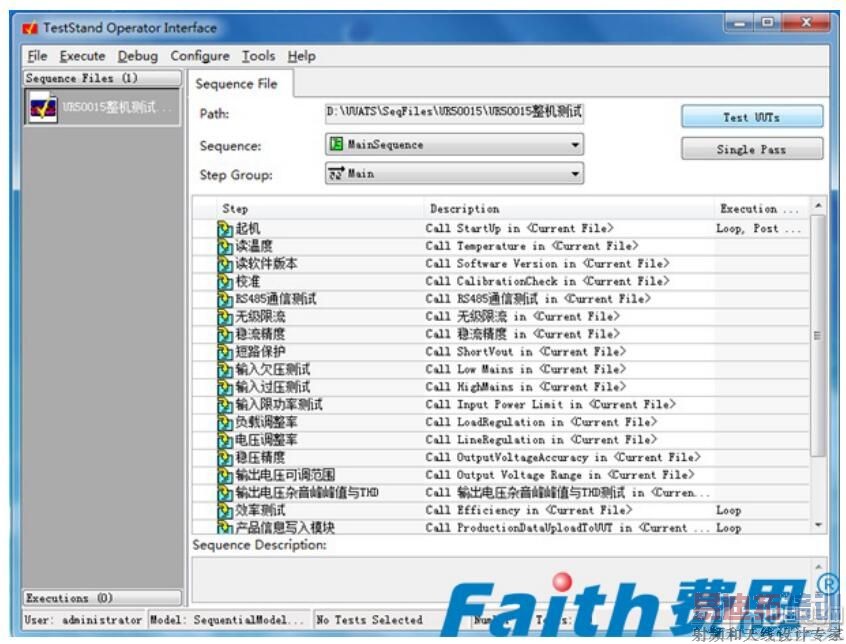Viewport: 846px width, 644px height.
Task: Open the Sequence dropdown showing MainSequence
Action: tap(454, 145)
